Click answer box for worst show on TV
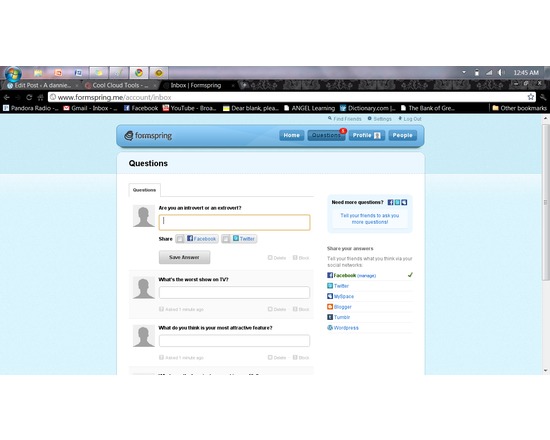 [234, 293]
